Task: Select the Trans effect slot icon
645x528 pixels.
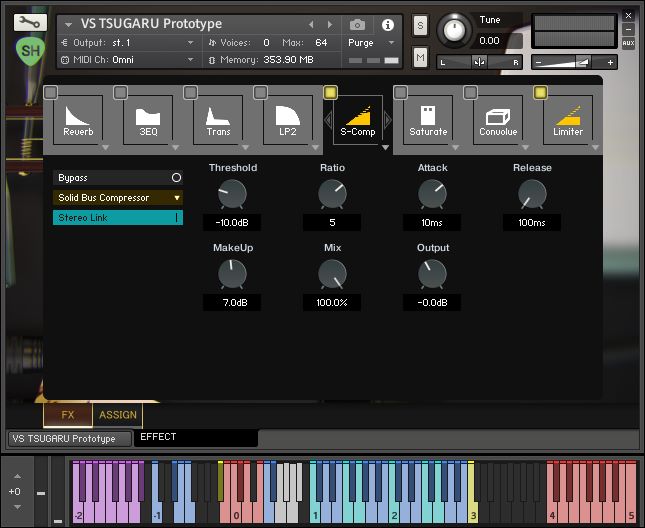Action: click(218, 118)
